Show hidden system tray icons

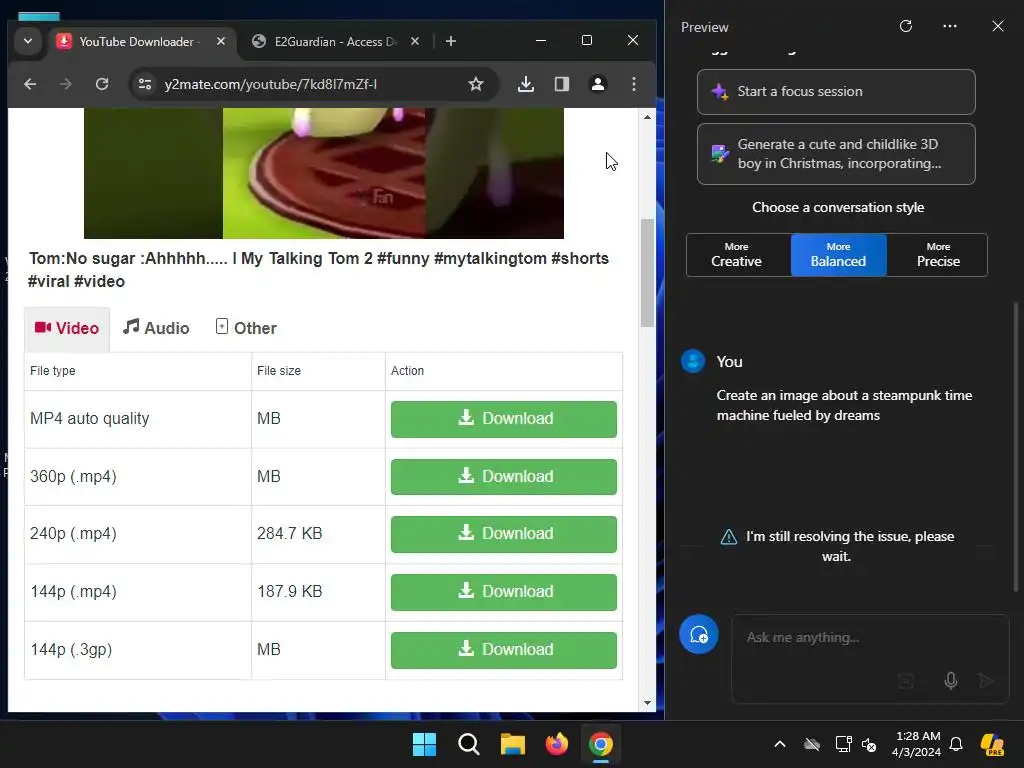point(780,744)
